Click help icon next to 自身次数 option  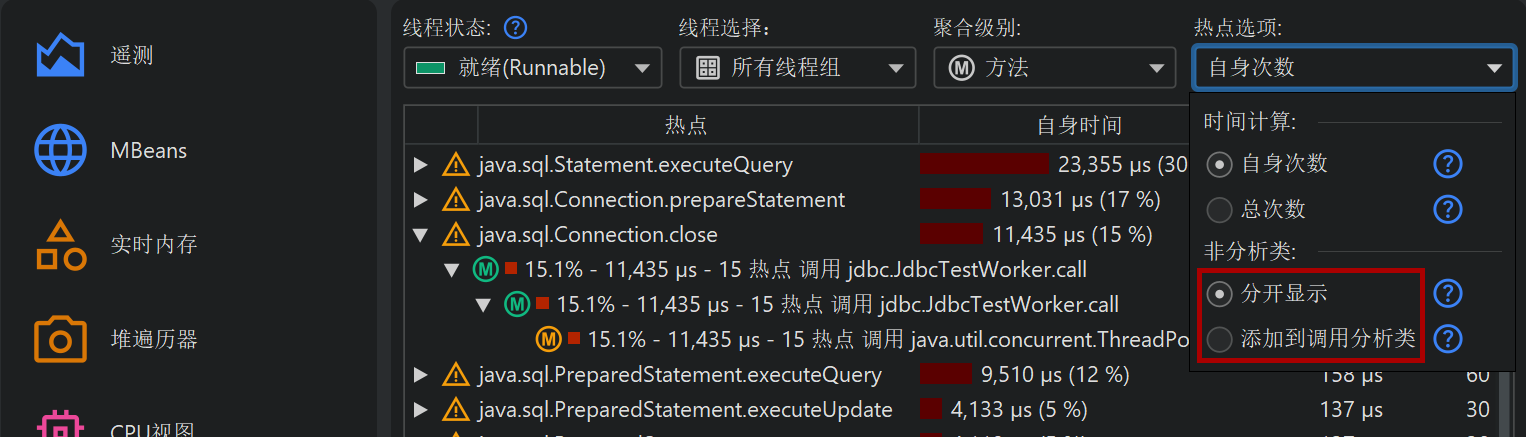click(x=1447, y=163)
